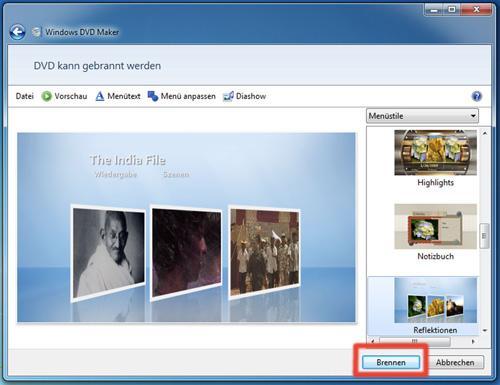Select the Highlights menu style thumbnail
Image resolution: width=500 pixels, height=385 pixels.
point(435,153)
